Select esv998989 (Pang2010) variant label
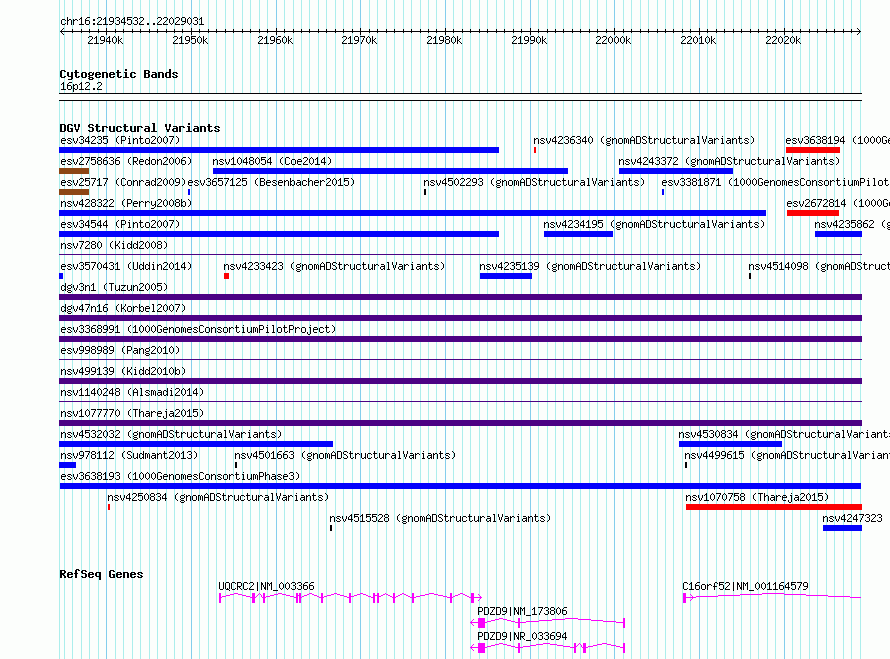Image resolution: width=890 pixels, height=659 pixels. coord(120,350)
